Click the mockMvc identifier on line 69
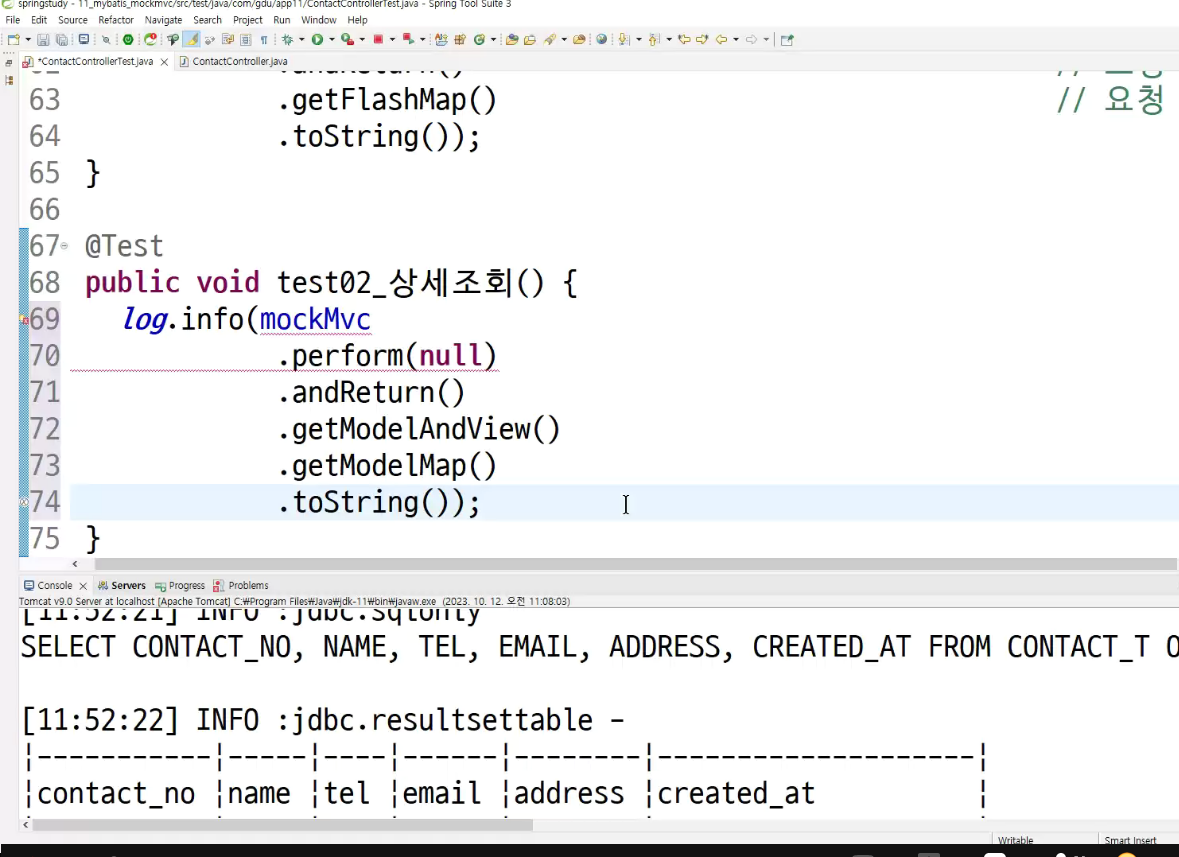Screen dimensions: 1179x857 pos(315,319)
